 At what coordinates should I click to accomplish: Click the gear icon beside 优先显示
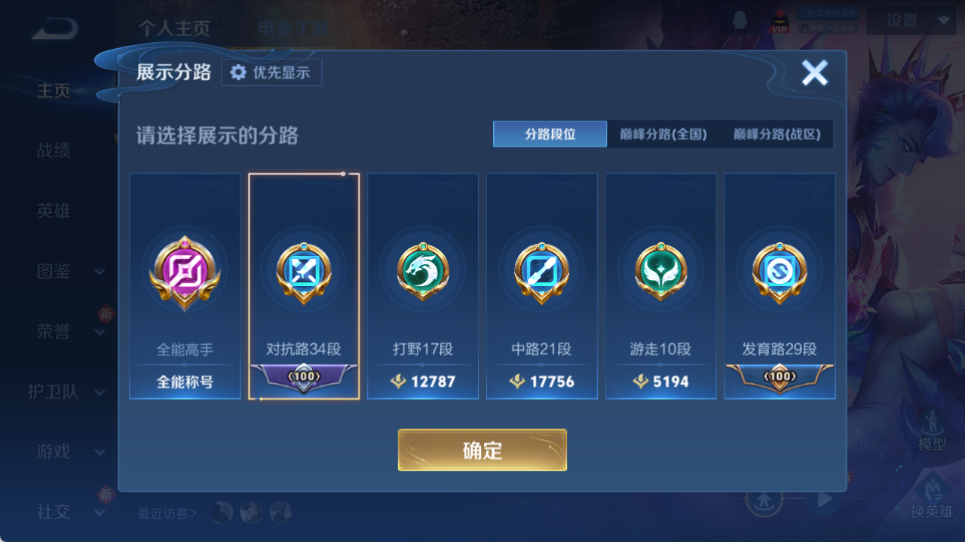click(x=238, y=73)
